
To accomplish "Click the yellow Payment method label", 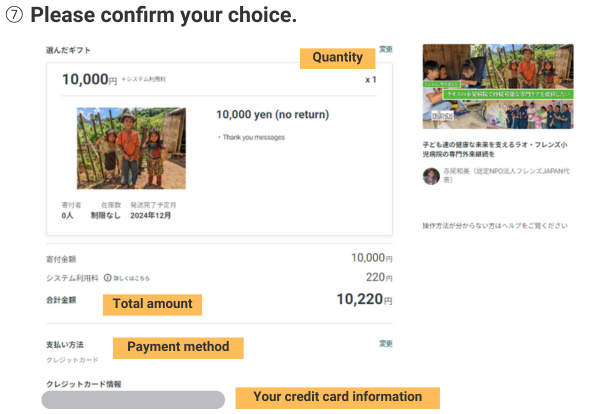I will (178, 348).
